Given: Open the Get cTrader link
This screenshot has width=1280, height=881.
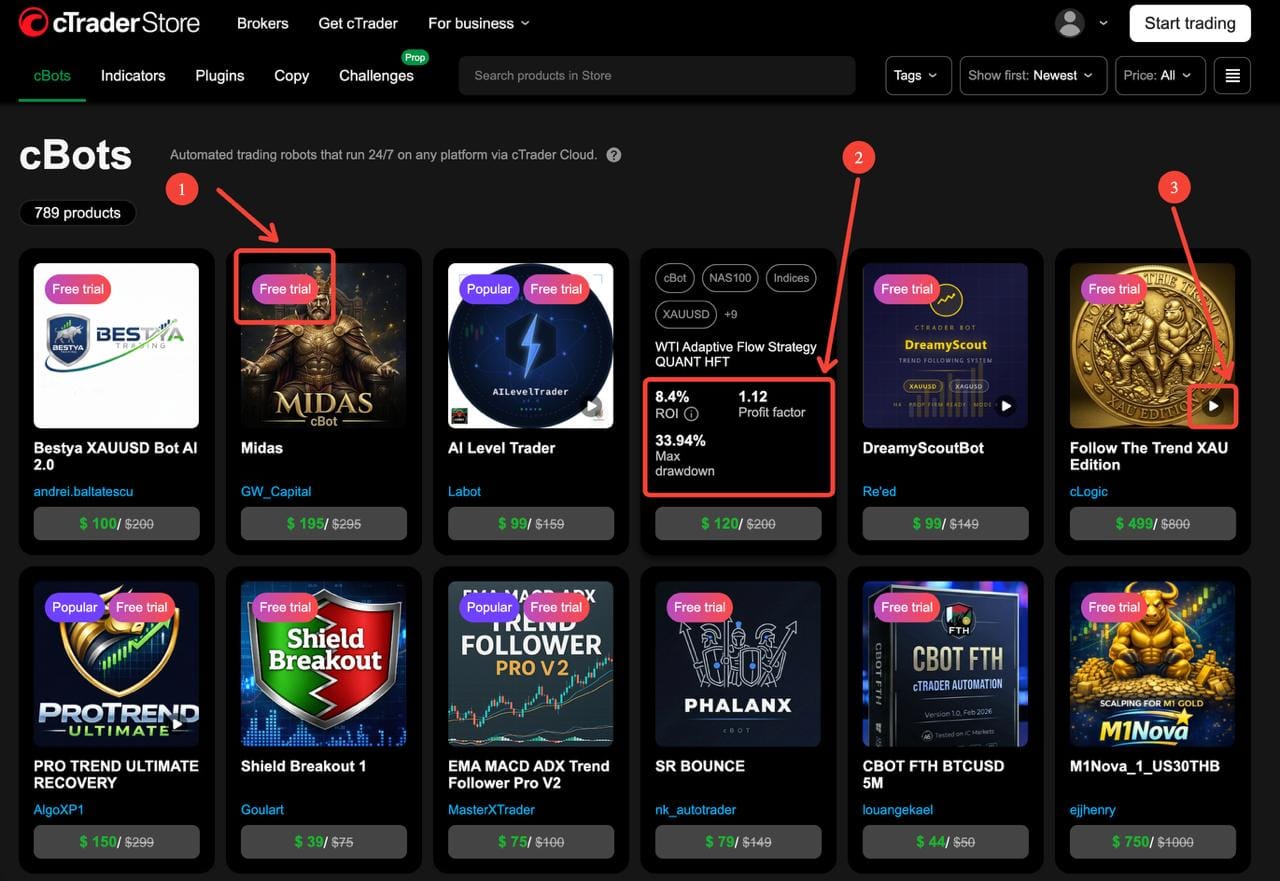Looking at the screenshot, I should (x=358, y=23).
